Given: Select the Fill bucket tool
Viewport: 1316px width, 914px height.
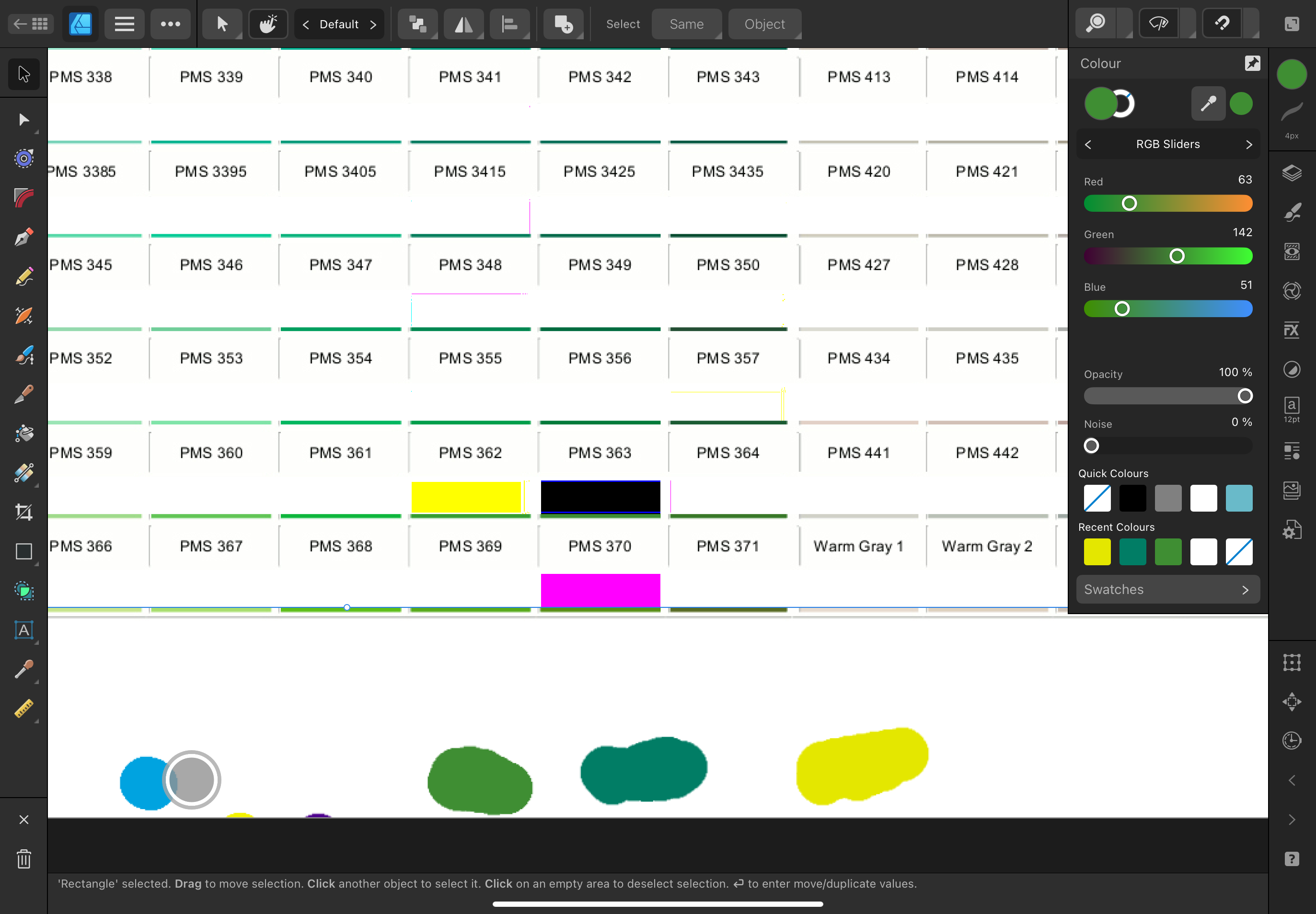Looking at the screenshot, I should 23,434.
